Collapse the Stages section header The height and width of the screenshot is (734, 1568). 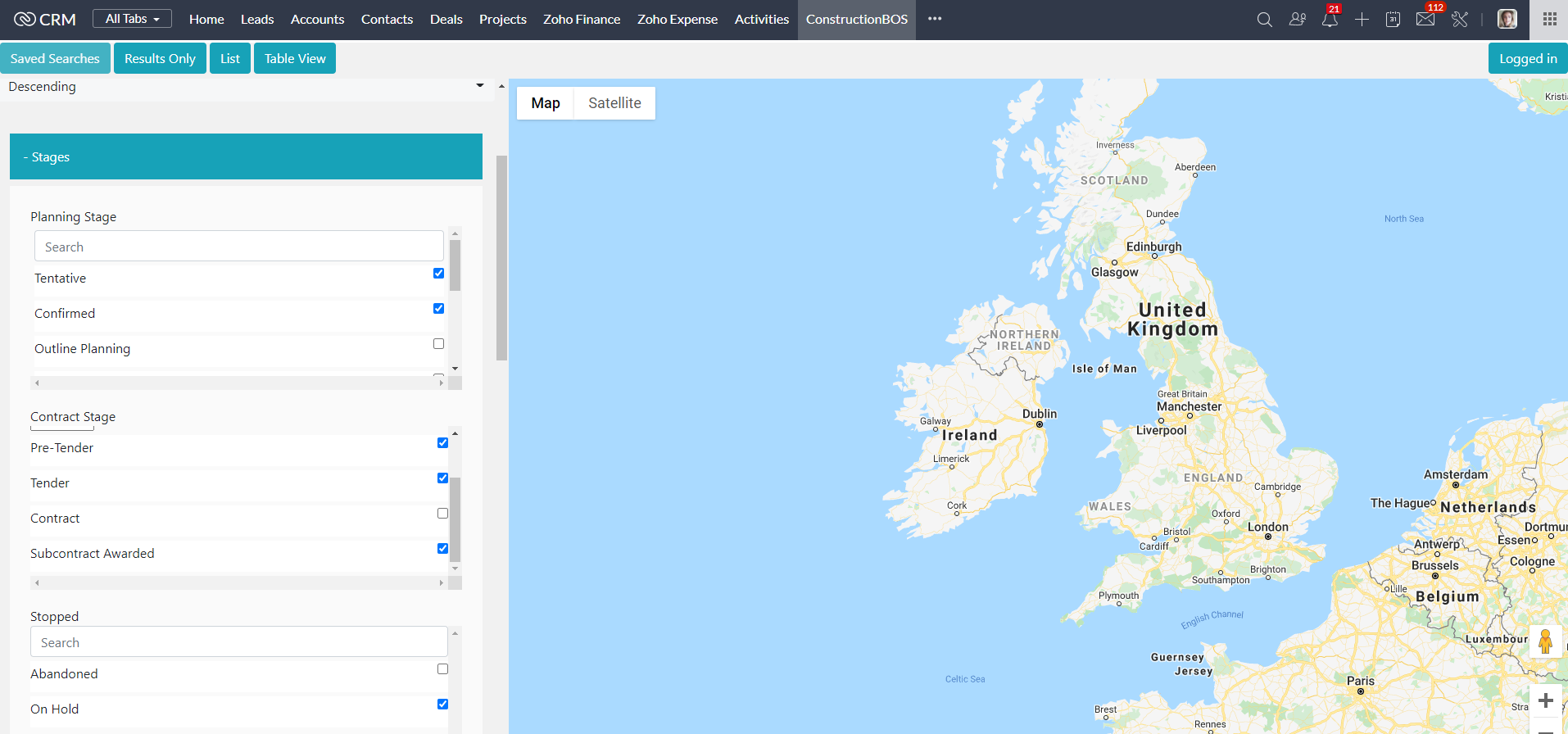click(246, 156)
